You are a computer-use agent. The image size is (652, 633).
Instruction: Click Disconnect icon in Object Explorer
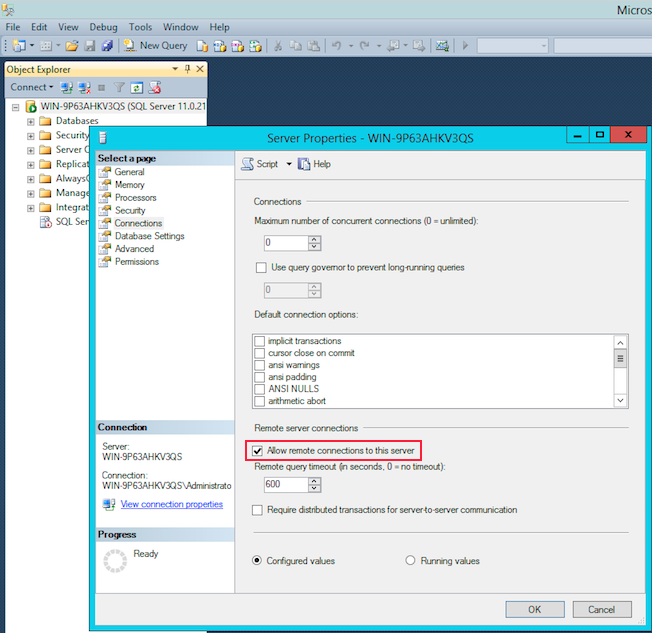tap(84, 88)
